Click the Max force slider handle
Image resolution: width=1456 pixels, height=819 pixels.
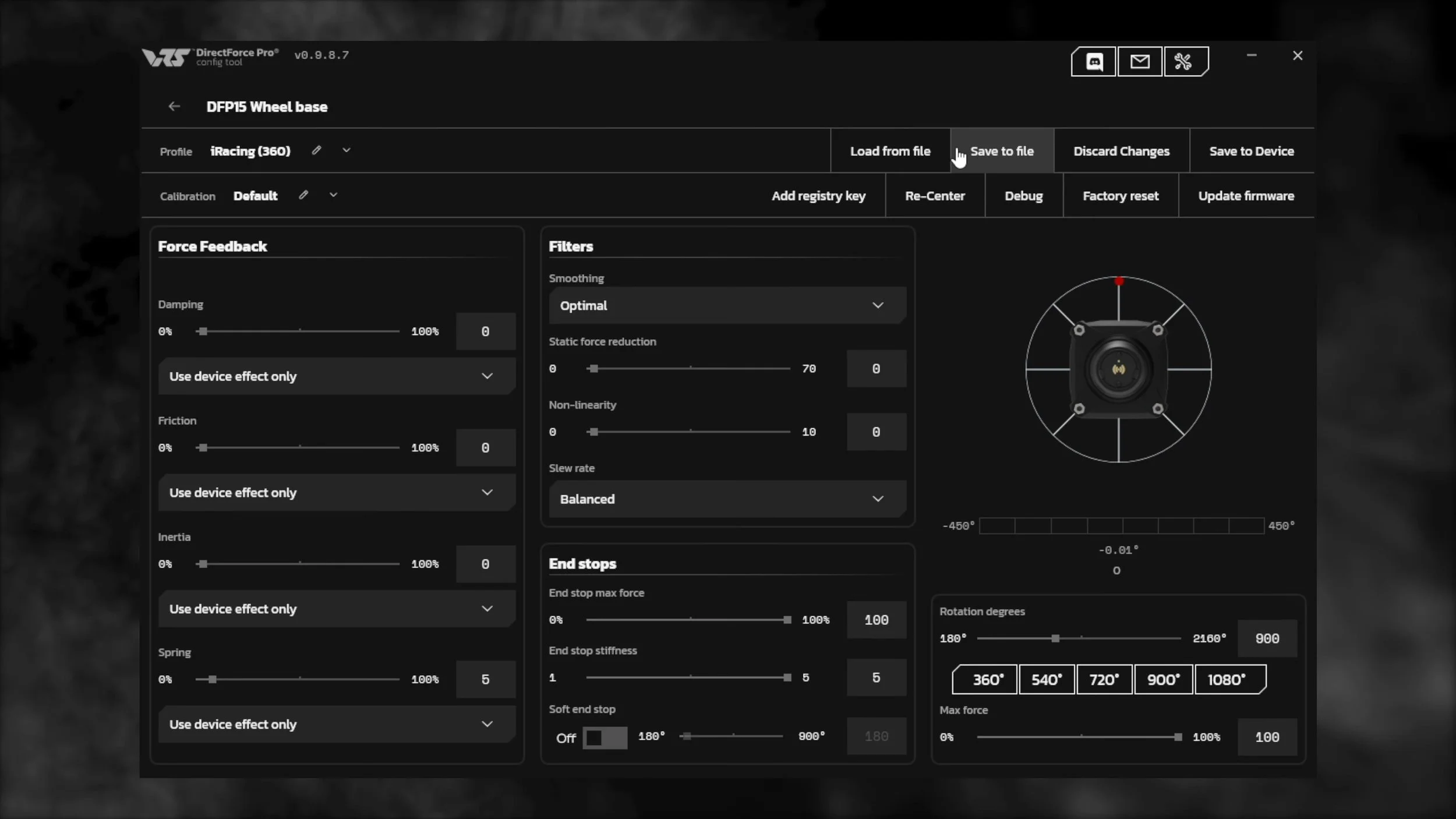(1178, 737)
